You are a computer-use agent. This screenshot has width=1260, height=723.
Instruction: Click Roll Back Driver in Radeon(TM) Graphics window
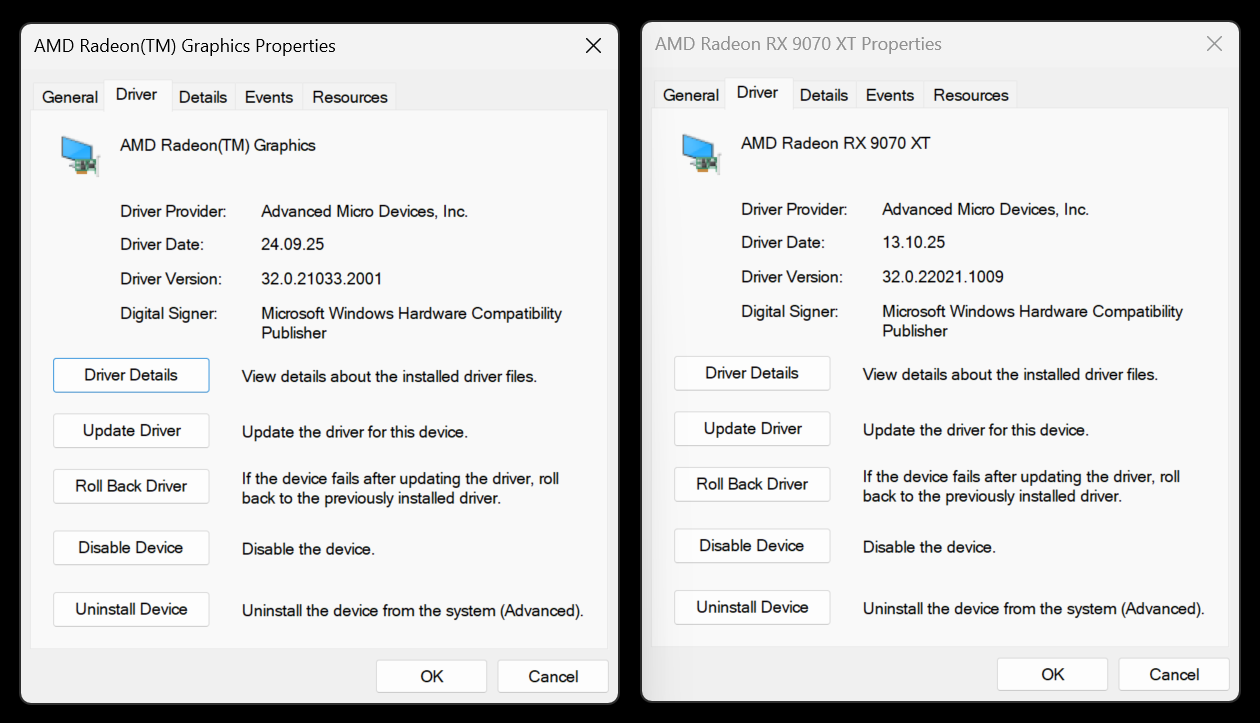tap(131, 486)
